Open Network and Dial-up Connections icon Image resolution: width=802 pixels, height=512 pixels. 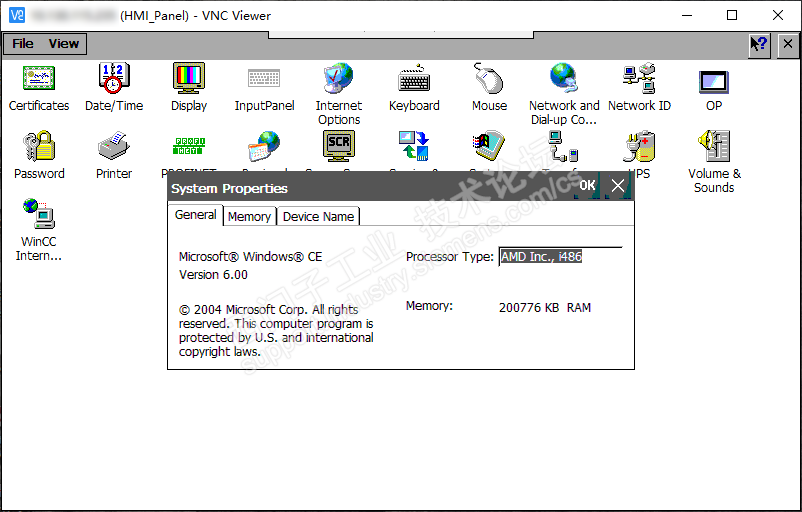pos(564,78)
